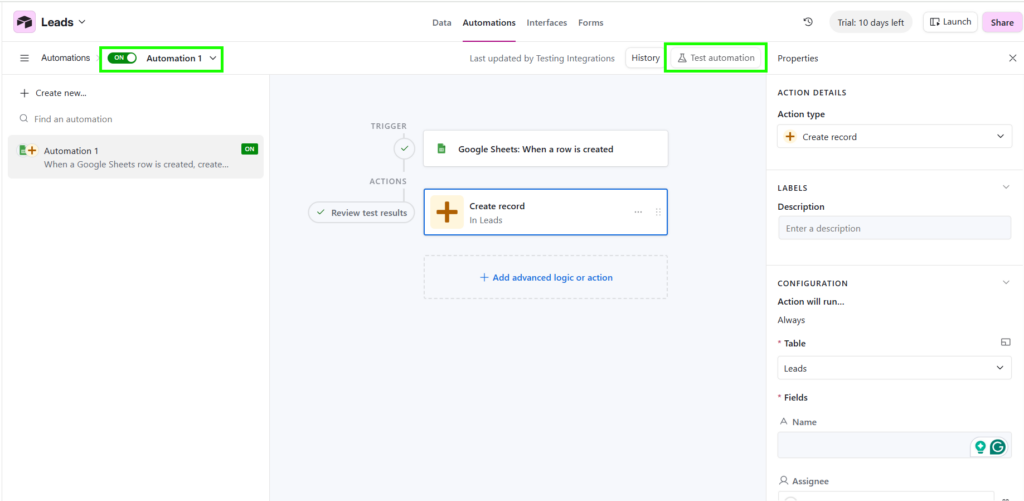Image resolution: width=1024 pixels, height=501 pixels.
Task: Click the expand icon next to Table
Action: click(1005, 343)
